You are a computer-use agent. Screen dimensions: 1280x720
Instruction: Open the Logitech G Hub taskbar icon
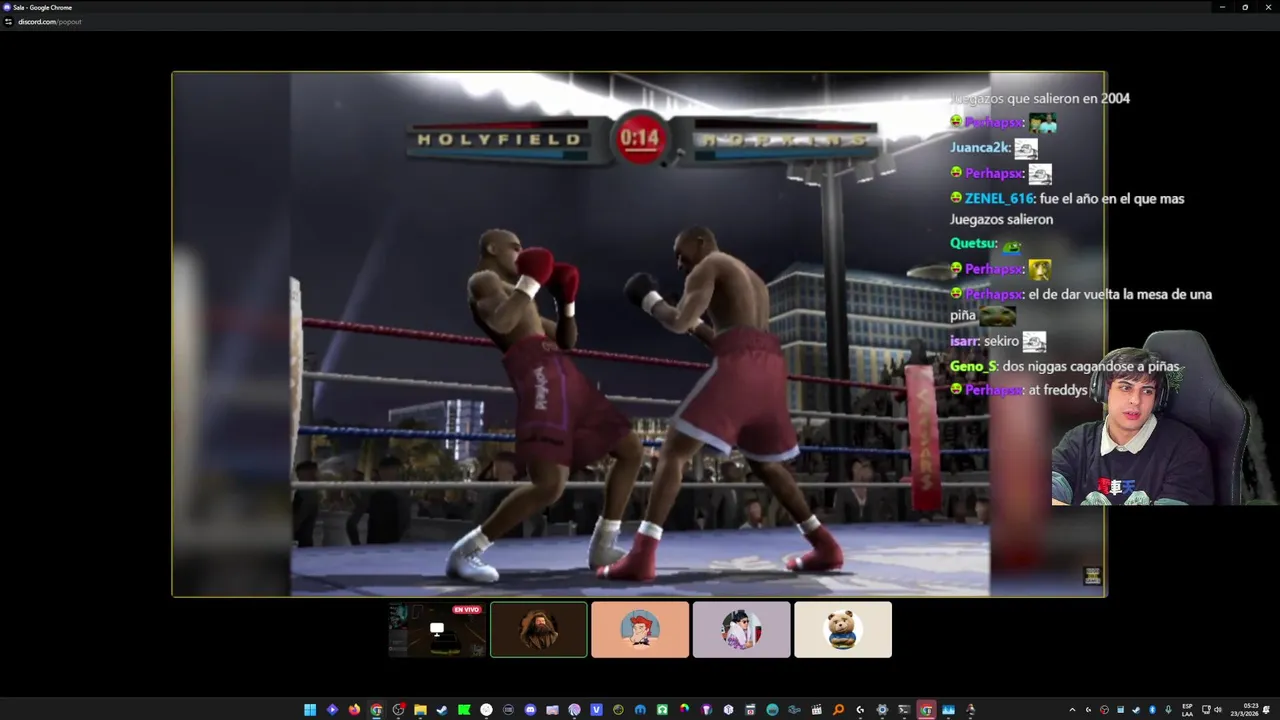click(860, 710)
